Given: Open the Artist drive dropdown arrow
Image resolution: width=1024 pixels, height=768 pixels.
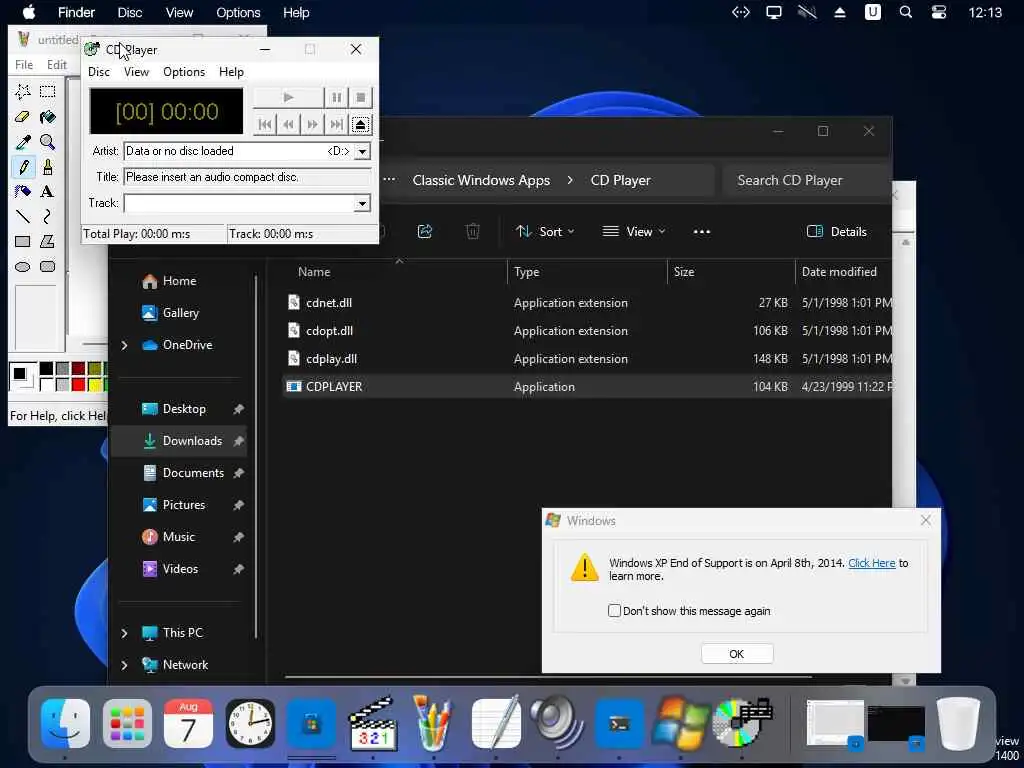Looking at the screenshot, I should click(x=362, y=151).
